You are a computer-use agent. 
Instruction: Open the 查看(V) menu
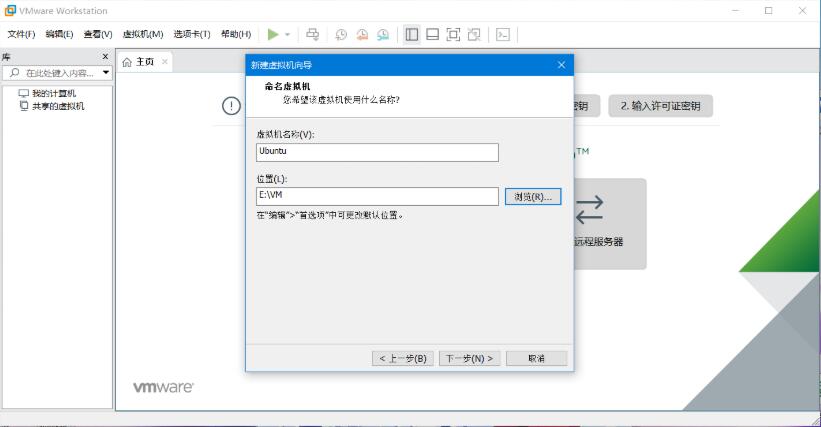click(98, 35)
